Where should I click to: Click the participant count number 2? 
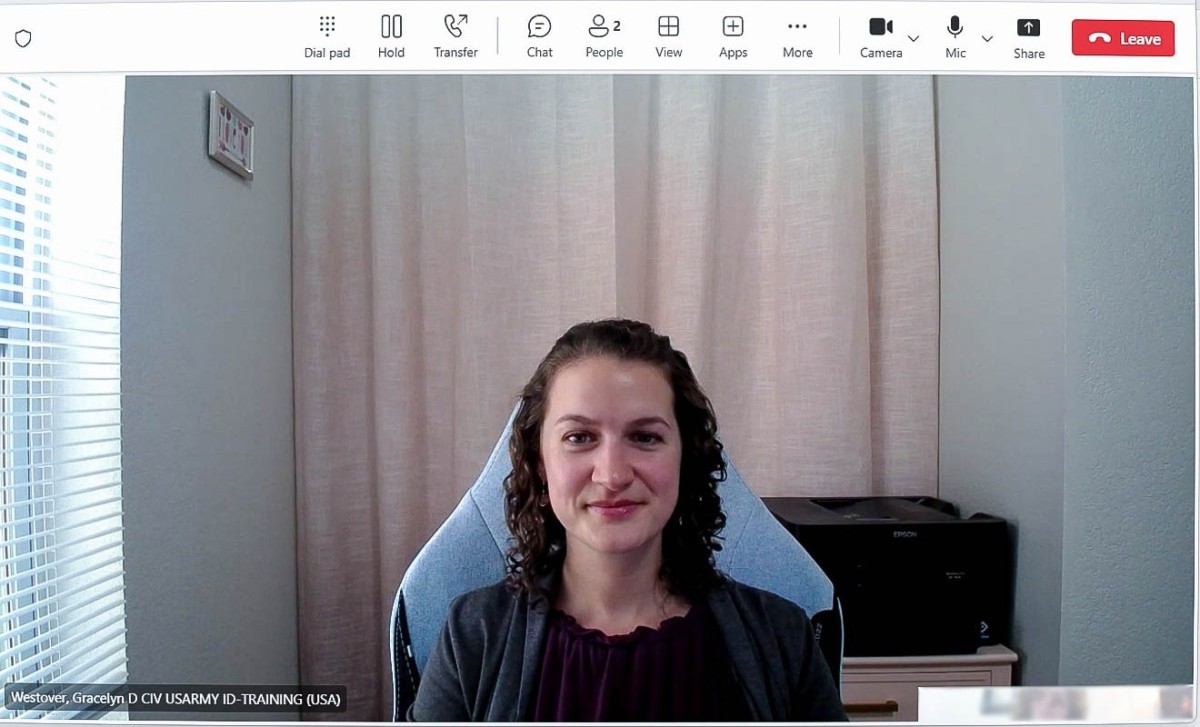(617, 26)
